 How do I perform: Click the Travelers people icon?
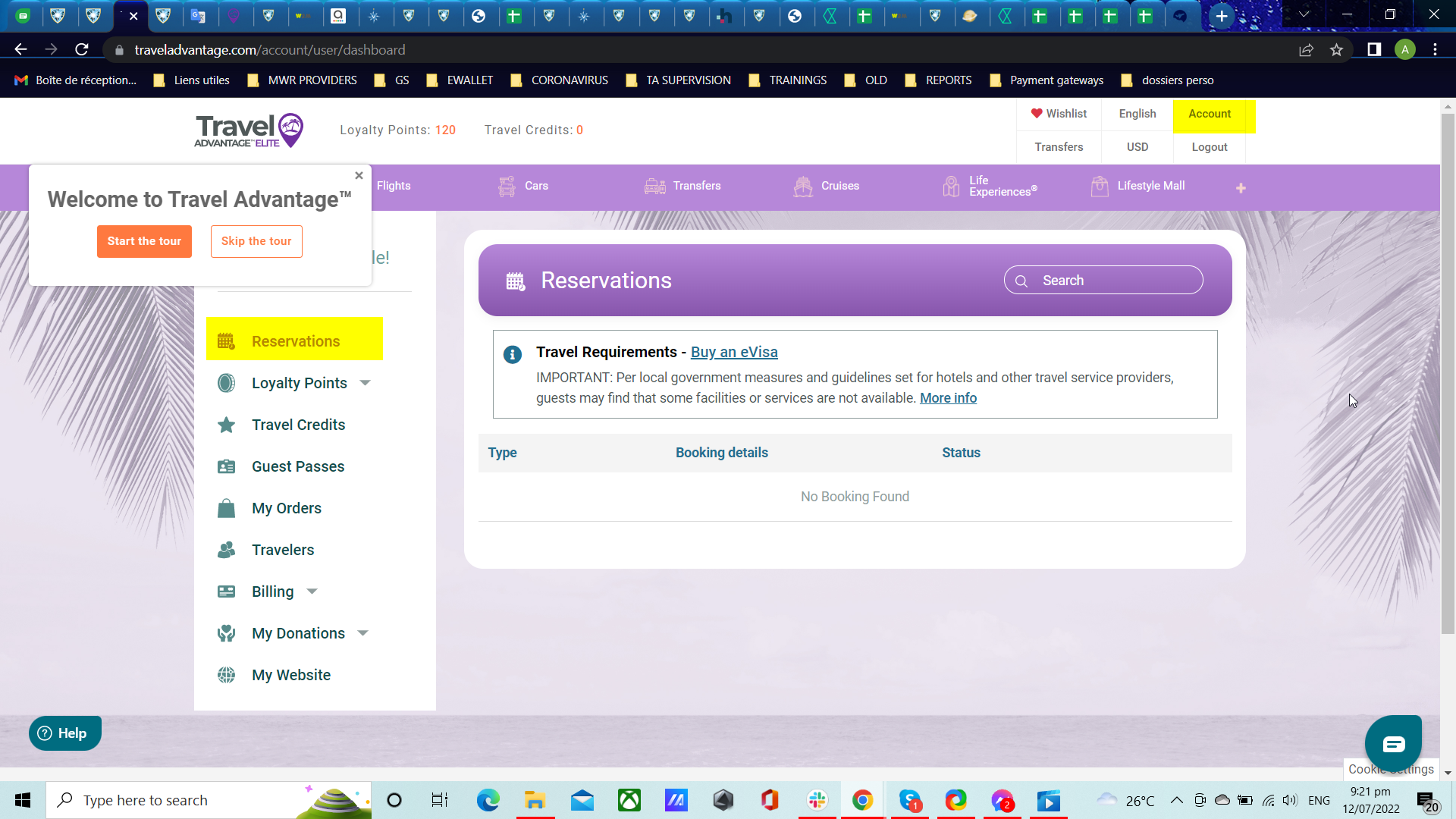pyautogui.click(x=226, y=551)
